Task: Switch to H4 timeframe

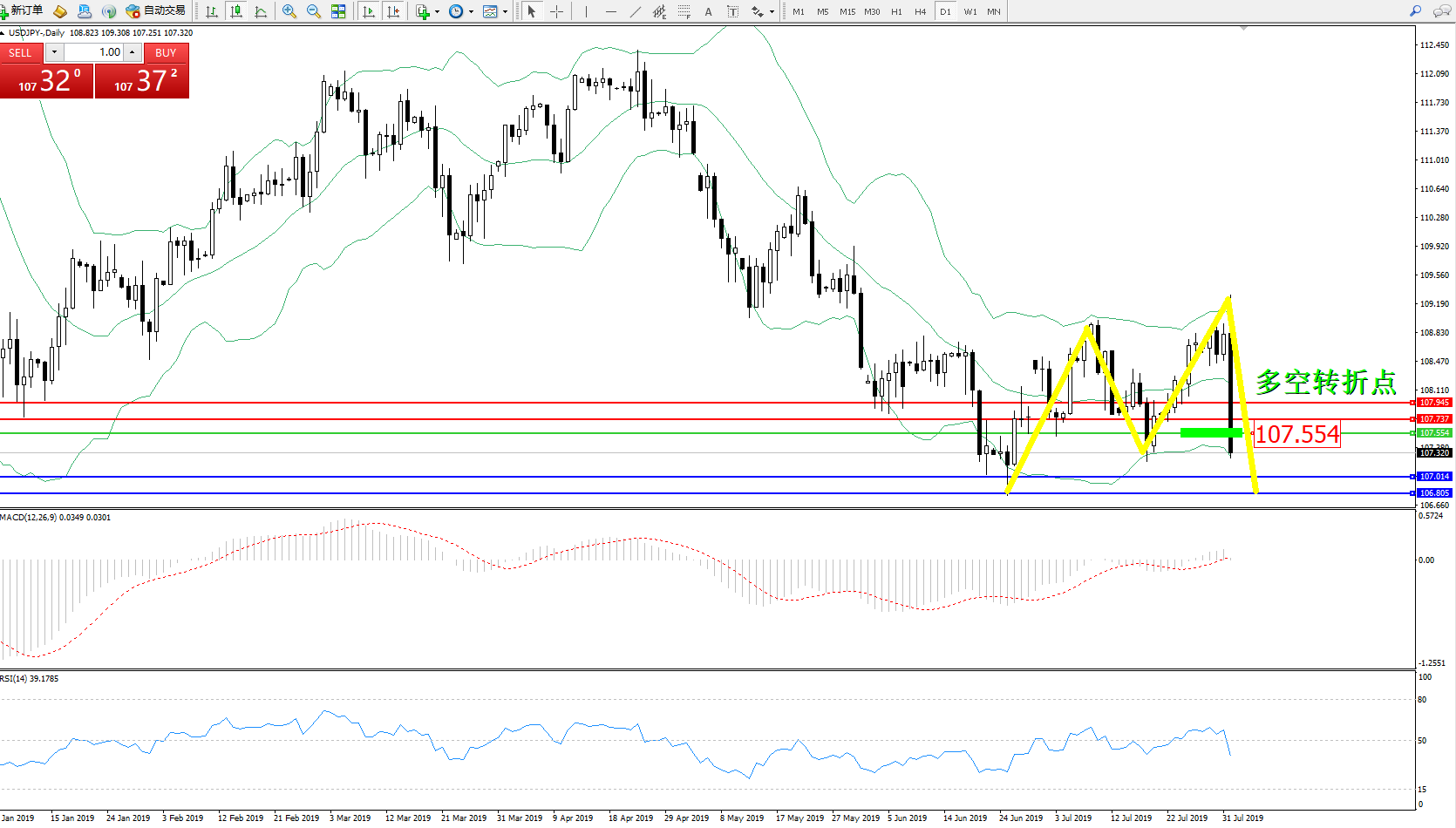Action: [920, 11]
